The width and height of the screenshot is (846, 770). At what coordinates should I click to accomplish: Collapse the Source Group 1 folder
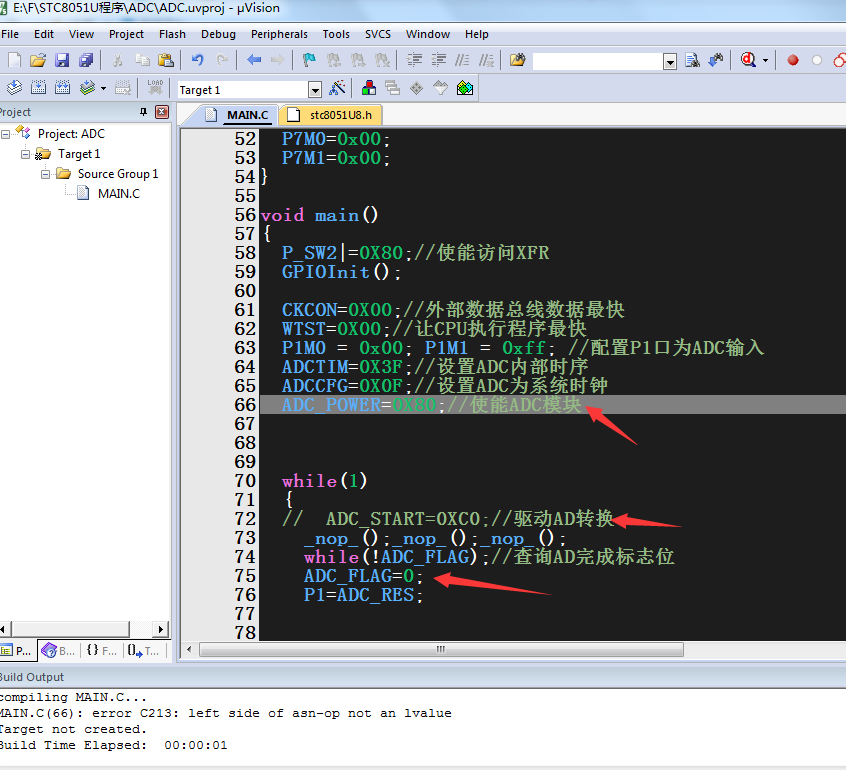pyautogui.click(x=45, y=174)
